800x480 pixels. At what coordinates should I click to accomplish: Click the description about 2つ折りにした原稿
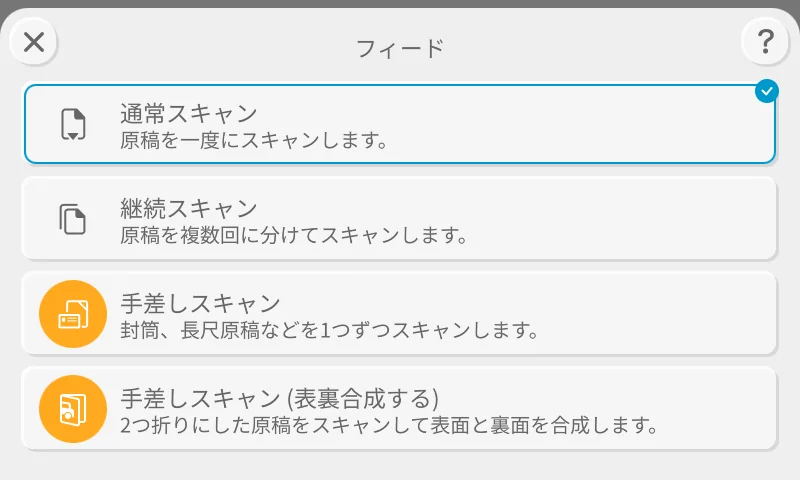point(388,425)
